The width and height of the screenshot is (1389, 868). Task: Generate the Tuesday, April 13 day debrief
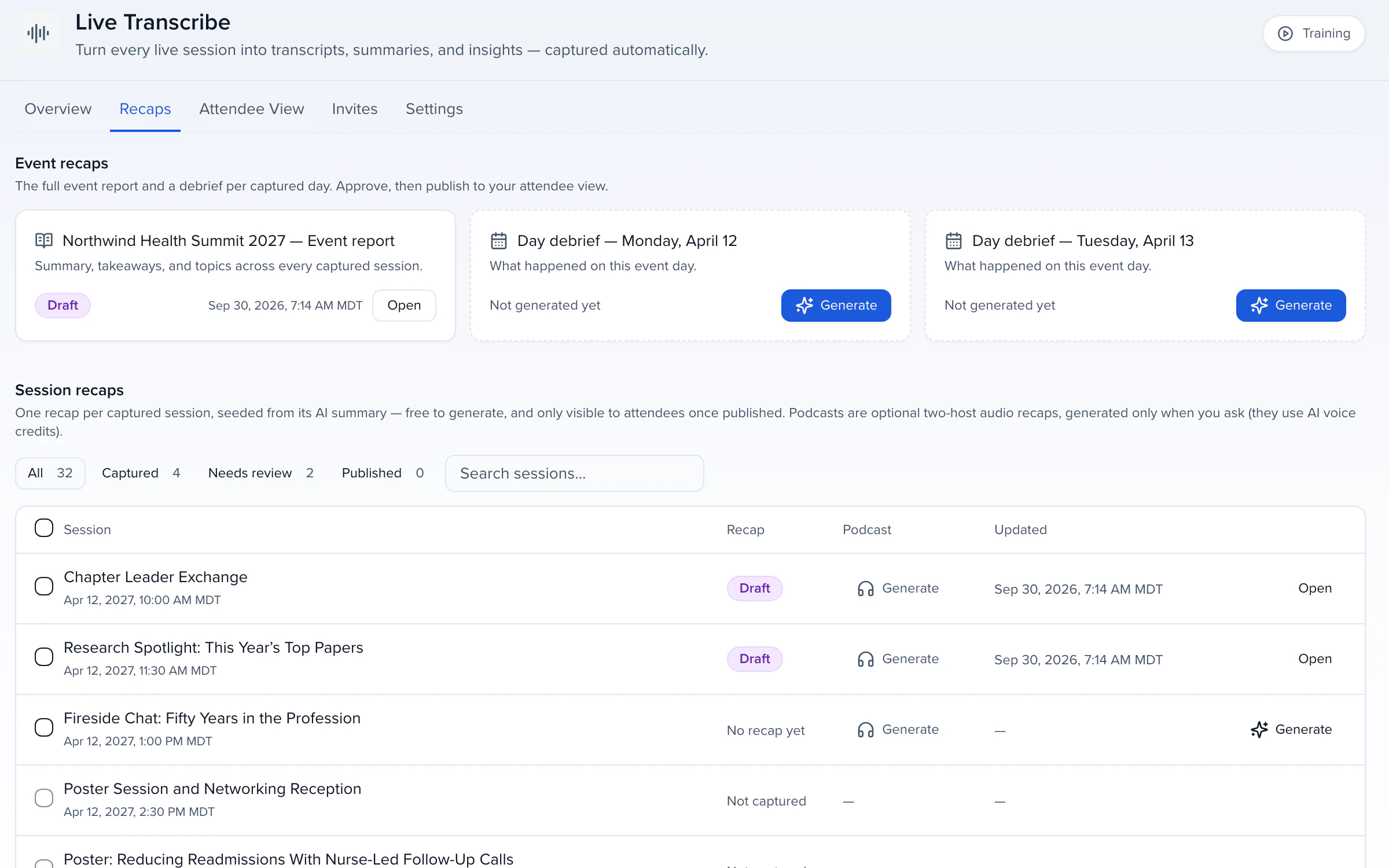tap(1291, 306)
